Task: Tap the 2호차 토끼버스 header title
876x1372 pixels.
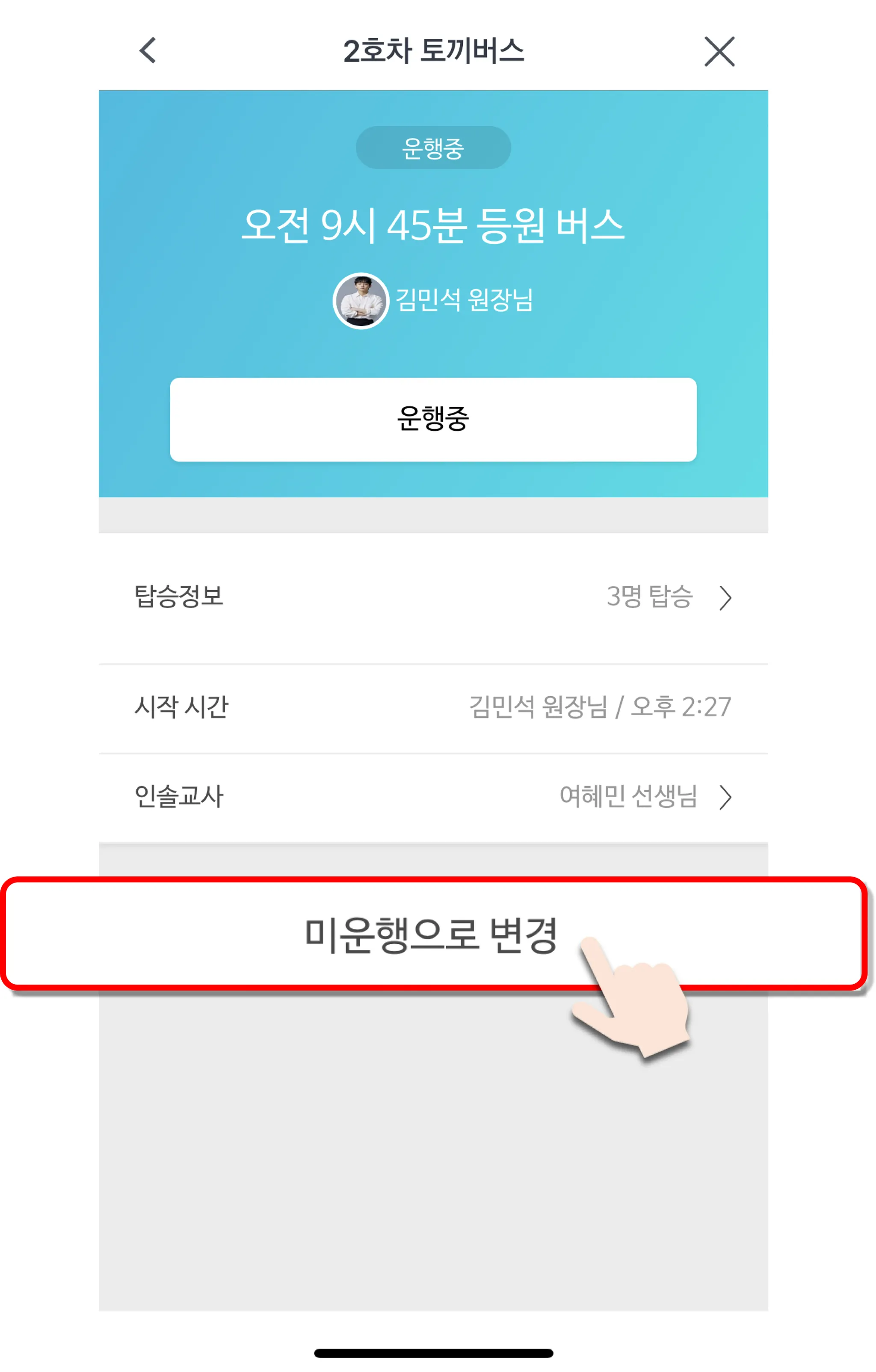Action: [x=433, y=51]
